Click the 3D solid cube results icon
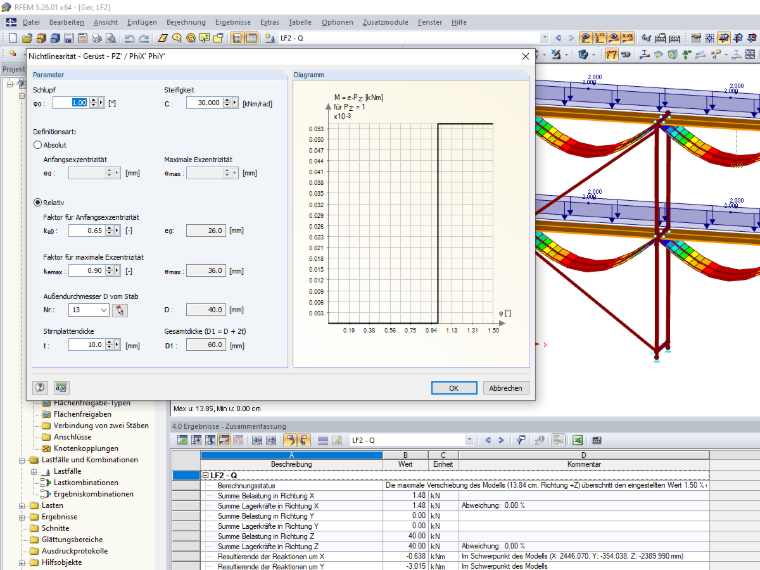760x570 pixels. pyautogui.click(x=672, y=54)
